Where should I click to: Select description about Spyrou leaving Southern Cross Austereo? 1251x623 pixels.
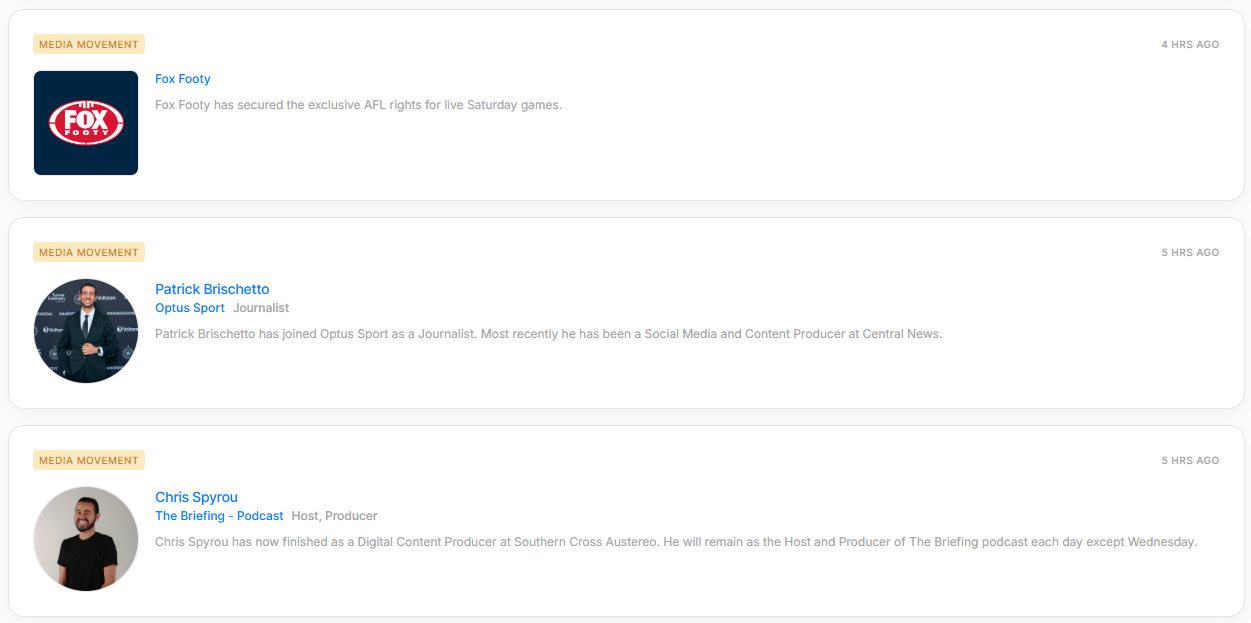(x=676, y=542)
